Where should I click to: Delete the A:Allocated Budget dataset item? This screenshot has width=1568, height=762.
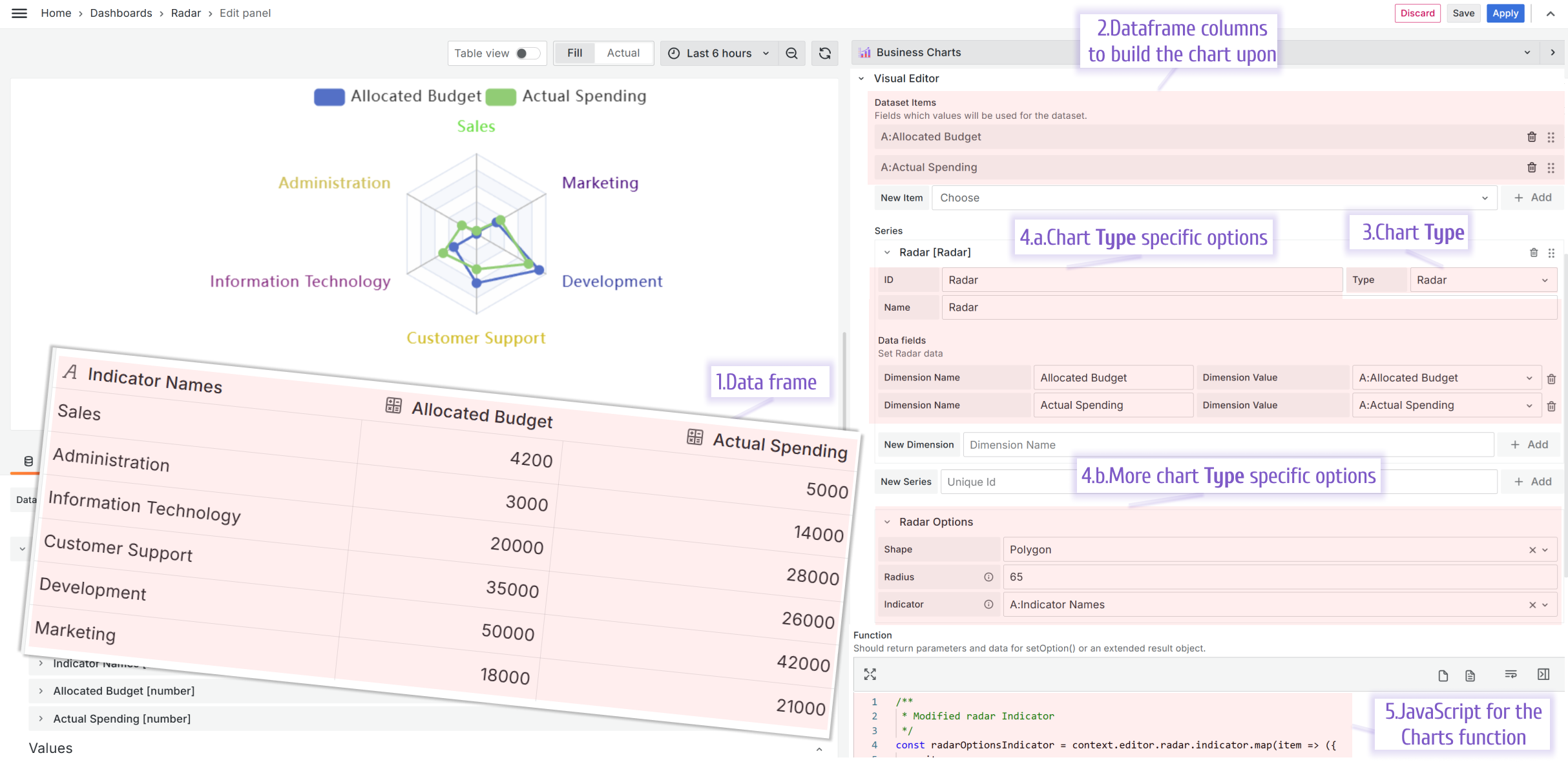point(1532,137)
